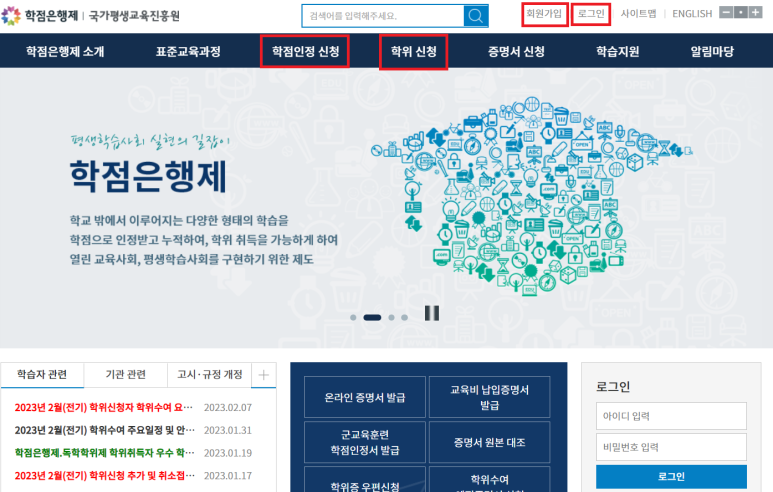
Task: Increase font size with the plus button
Action: (755, 12)
